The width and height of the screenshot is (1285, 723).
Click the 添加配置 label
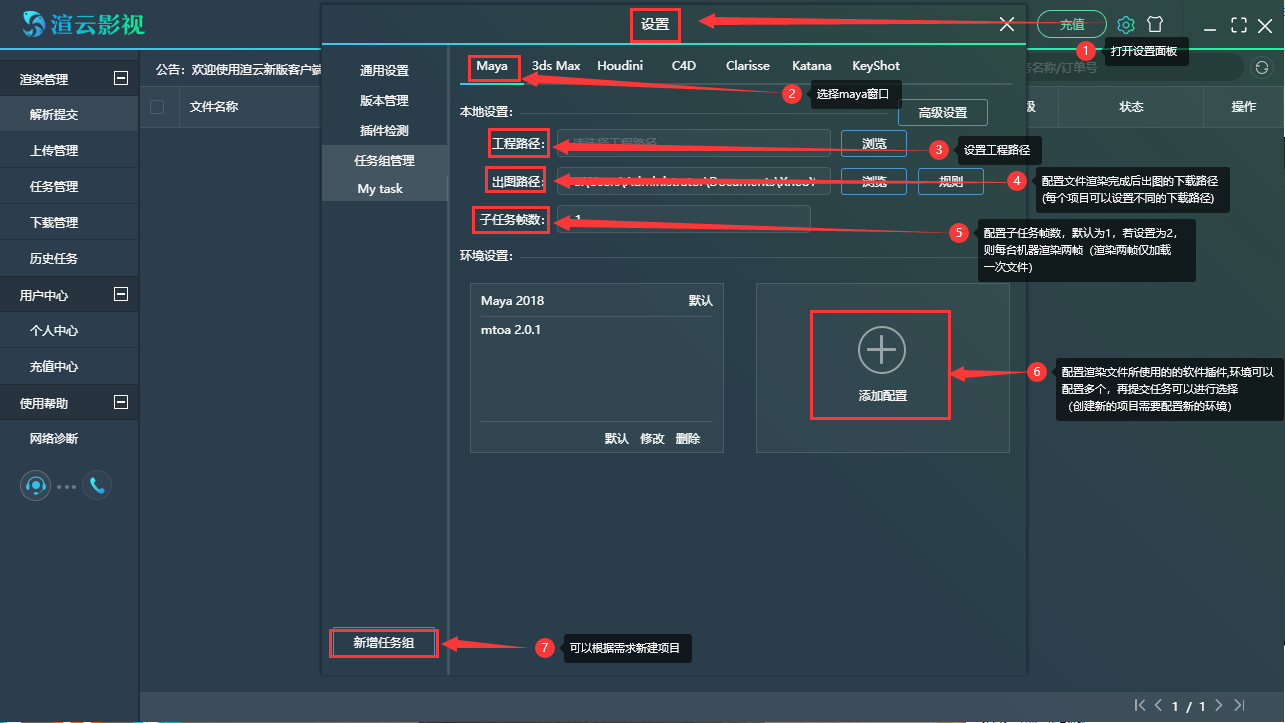pyautogui.click(x=883, y=396)
